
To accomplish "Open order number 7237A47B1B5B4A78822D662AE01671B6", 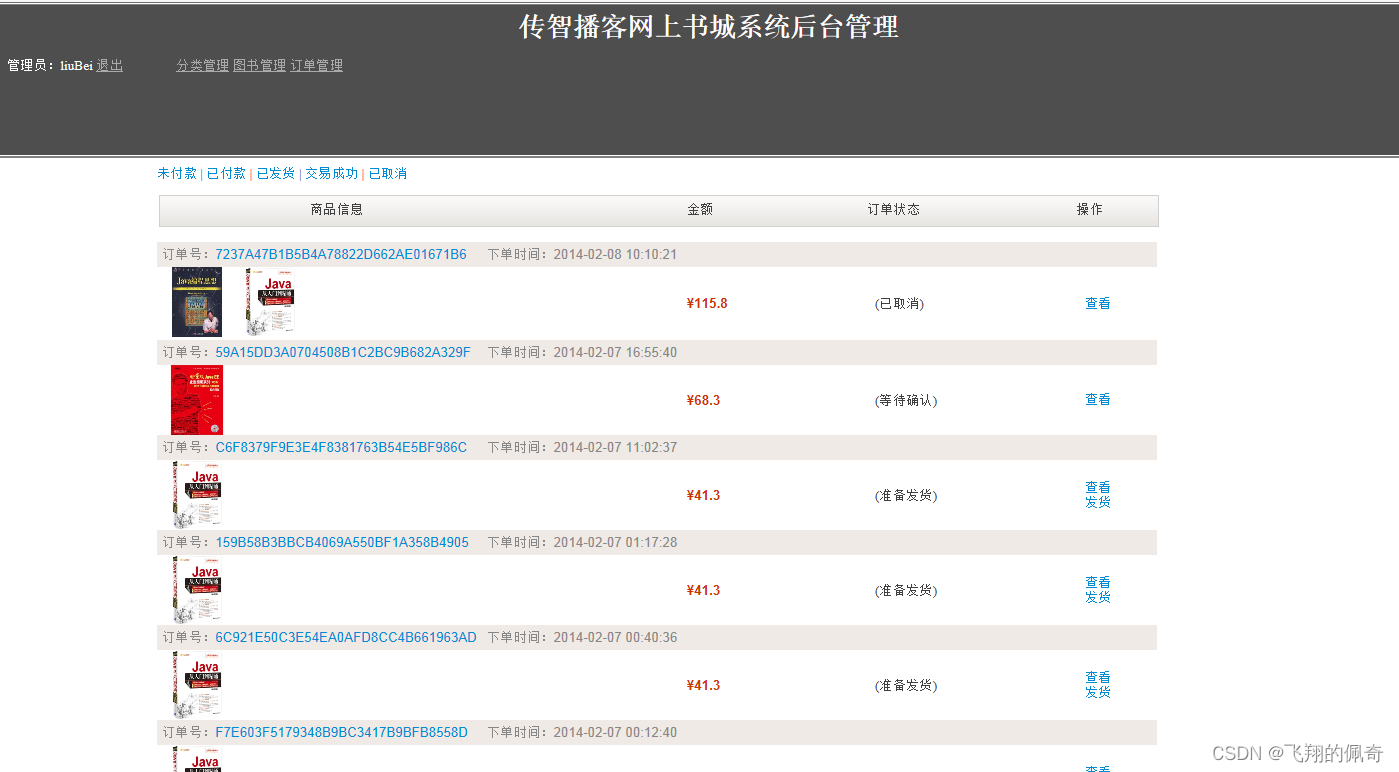I will 341,254.
